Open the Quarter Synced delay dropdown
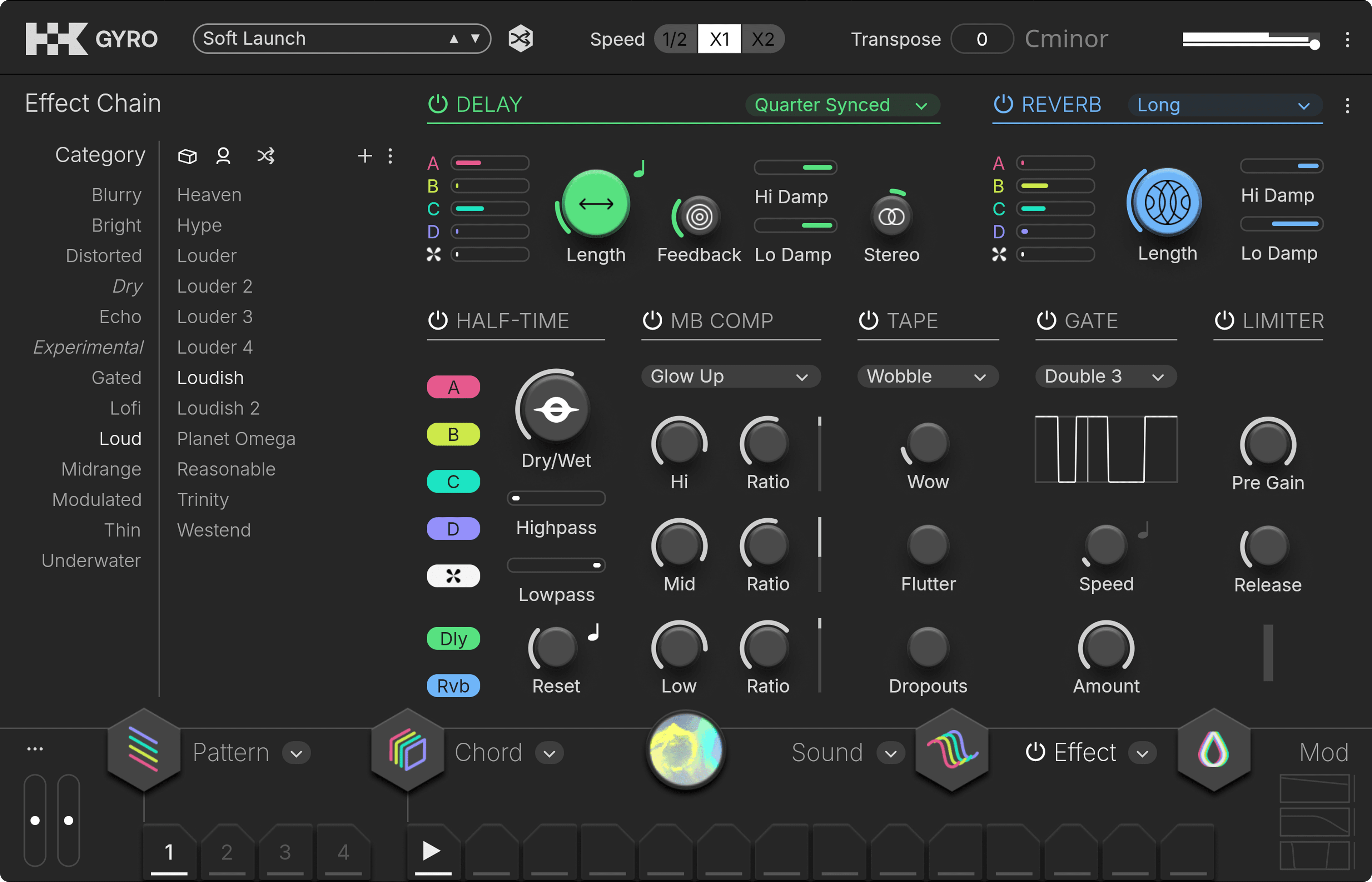1372x882 pixels. click(841, 105)
